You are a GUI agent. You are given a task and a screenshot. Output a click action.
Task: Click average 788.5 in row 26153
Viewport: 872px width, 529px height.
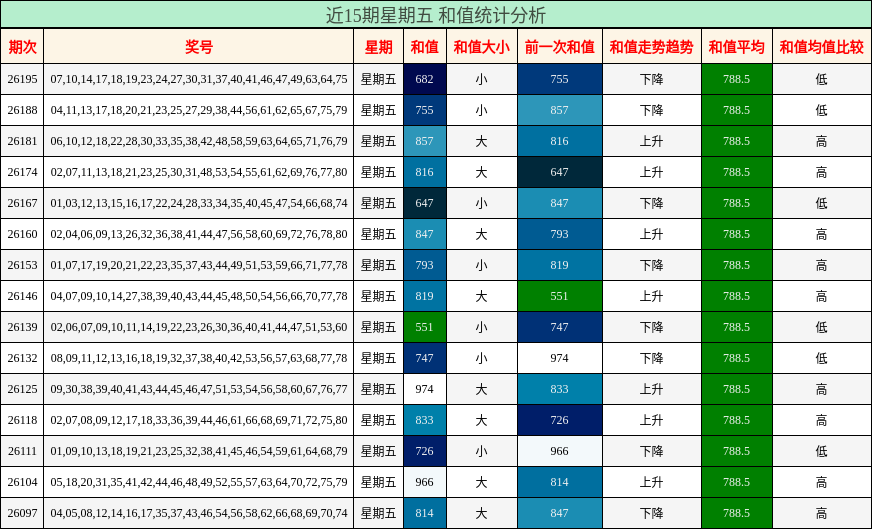point(736,265)
